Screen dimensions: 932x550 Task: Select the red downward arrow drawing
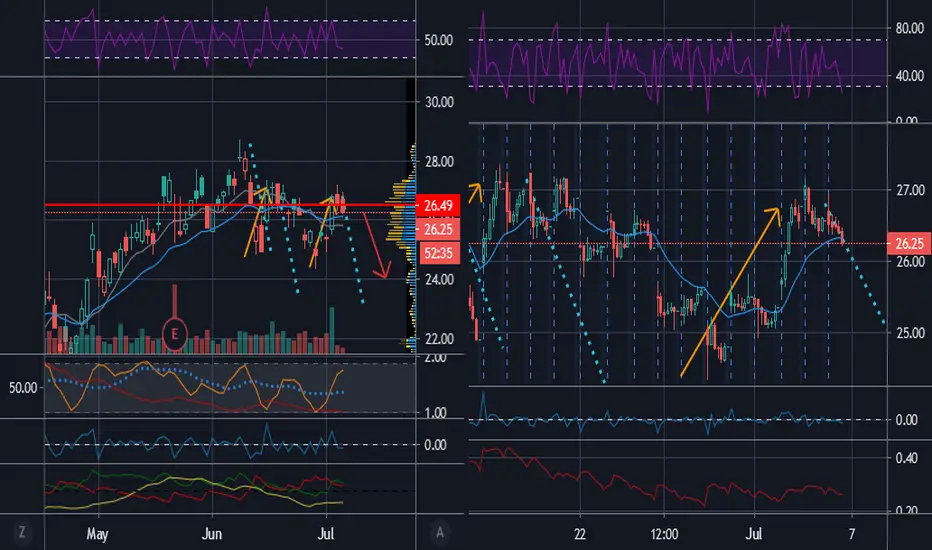pyautogui.click(x=376, y=246)
